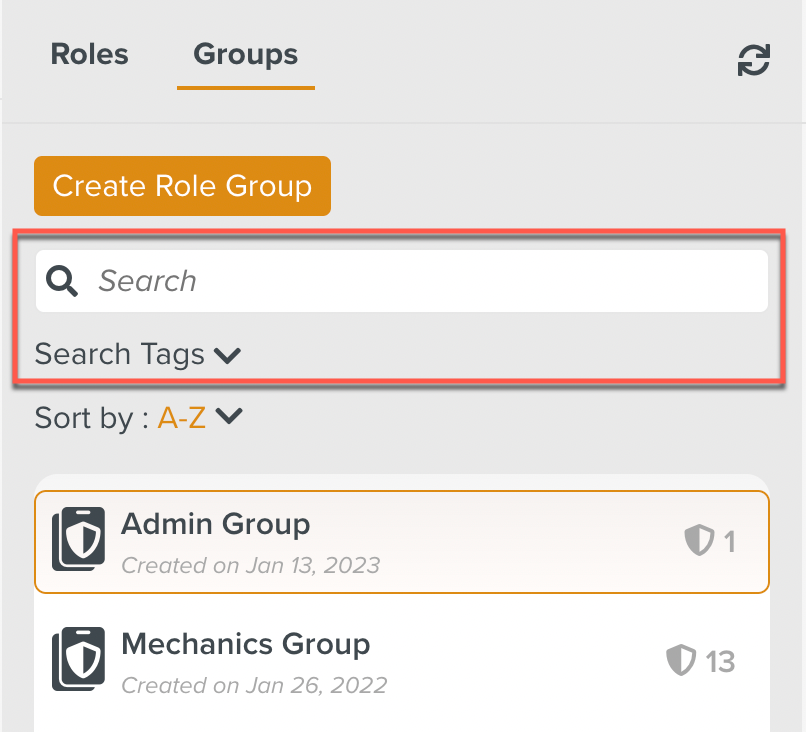
Task: Click the Mechanics Group clipboard-shield icon
Action: pyautogui.click(x=79, y=660)
